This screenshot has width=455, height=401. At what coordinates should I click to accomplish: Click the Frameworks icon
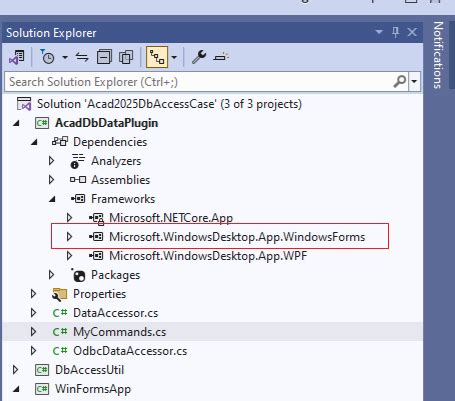coord(78,199)
